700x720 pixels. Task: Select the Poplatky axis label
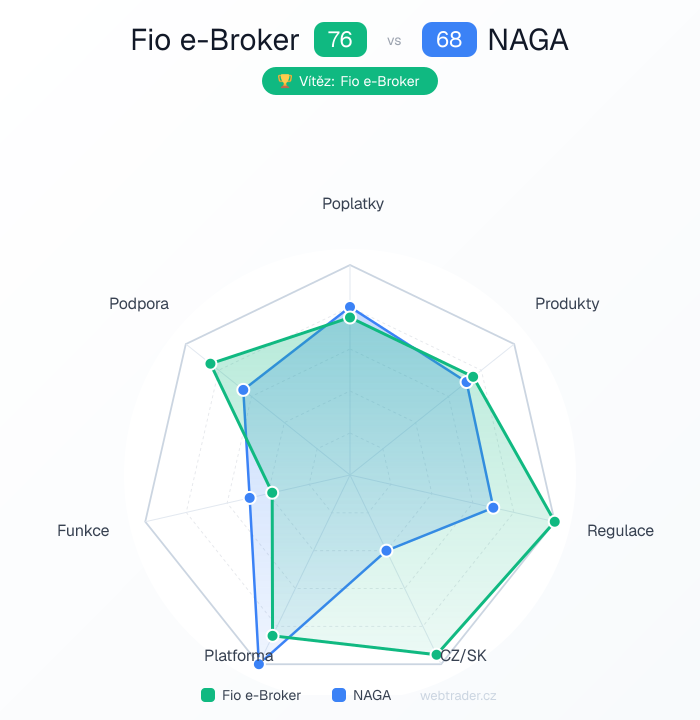pos(353,204)
